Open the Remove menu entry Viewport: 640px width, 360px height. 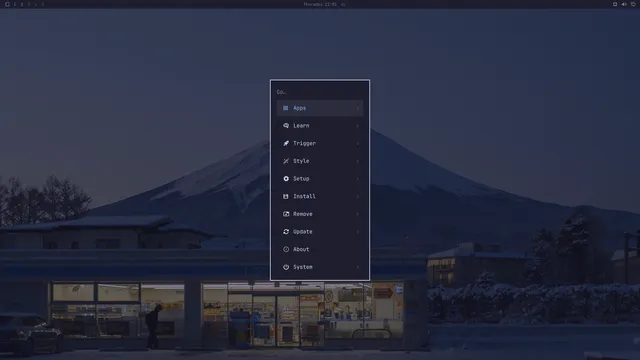[x=320, y=214]
